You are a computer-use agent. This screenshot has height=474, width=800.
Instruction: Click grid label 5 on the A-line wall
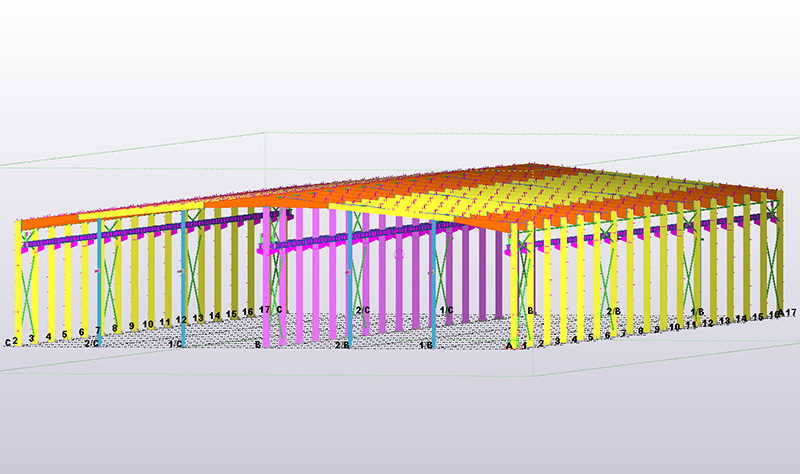[591, 337]
